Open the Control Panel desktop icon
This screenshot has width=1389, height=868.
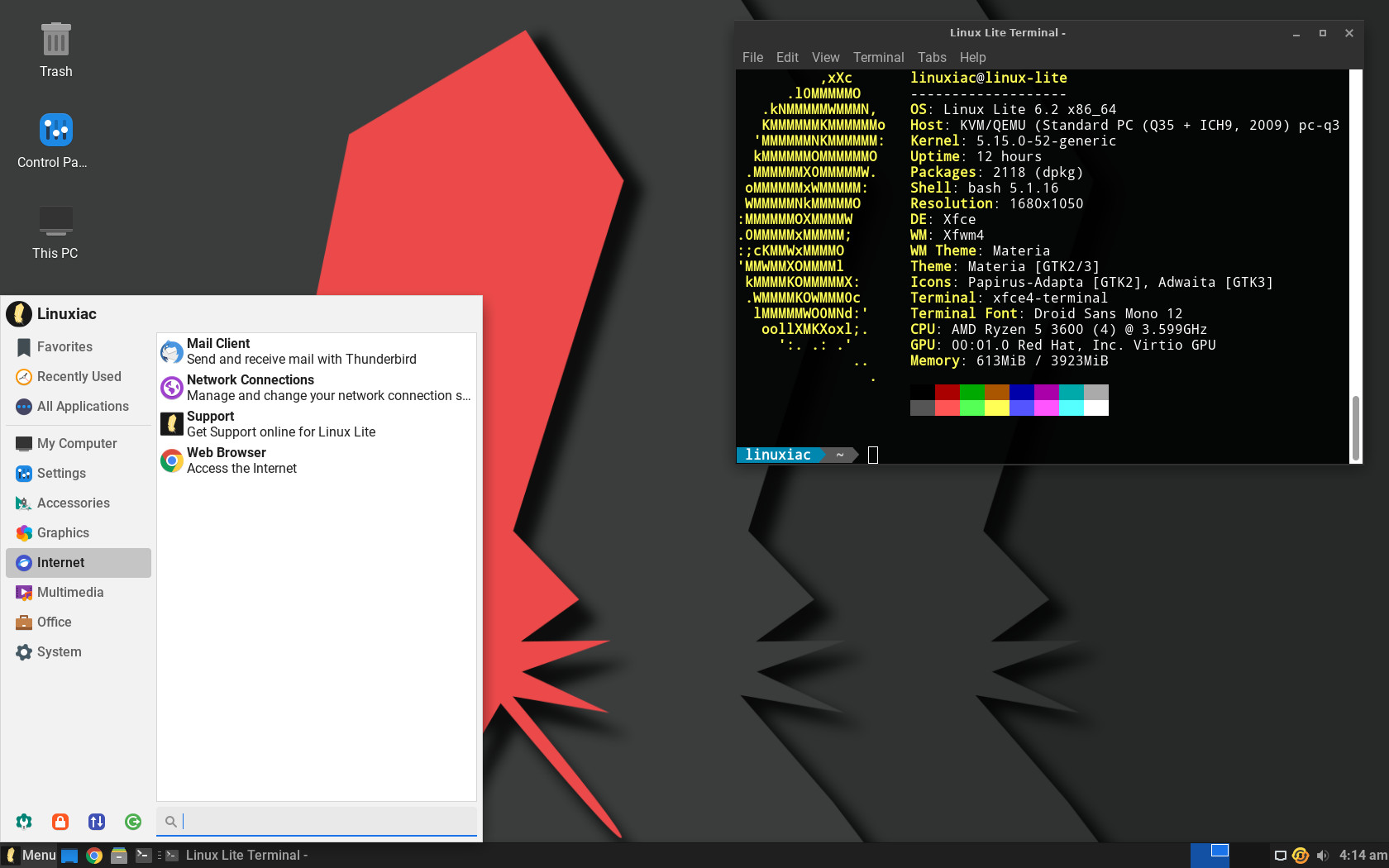55,141
